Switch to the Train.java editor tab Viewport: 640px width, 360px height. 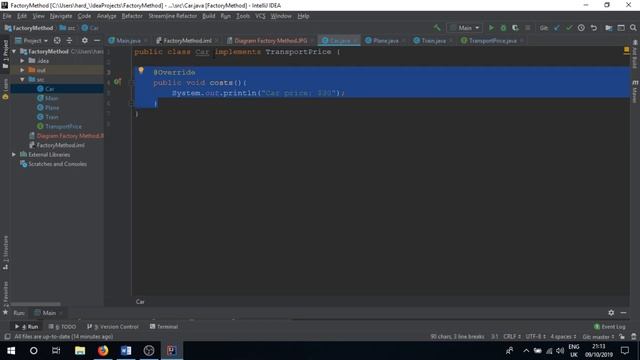coord(433,40)
